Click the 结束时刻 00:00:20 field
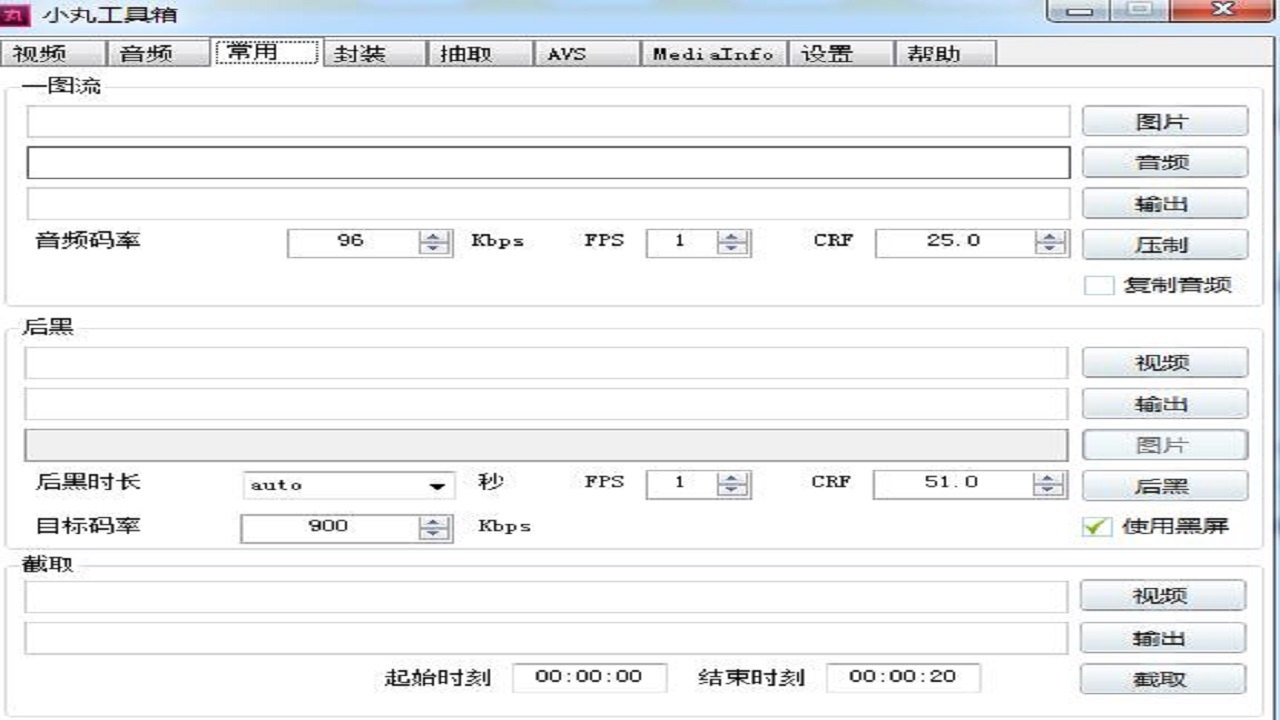The height and width of the screenshot is (720, 1280). coord(902,677)
